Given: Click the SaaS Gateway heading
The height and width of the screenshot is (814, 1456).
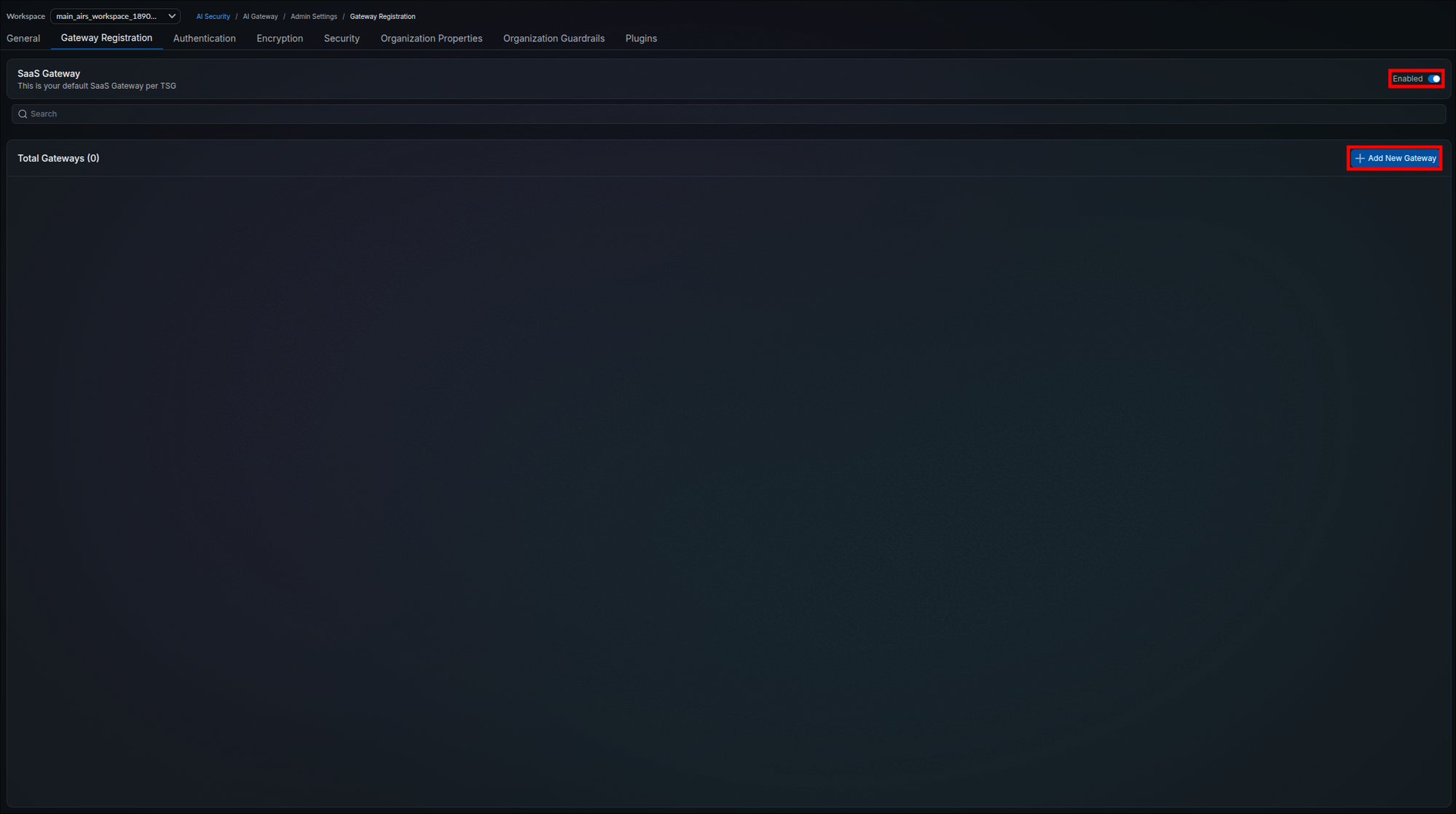Looking at the screenshot, I should click(49, 74).
